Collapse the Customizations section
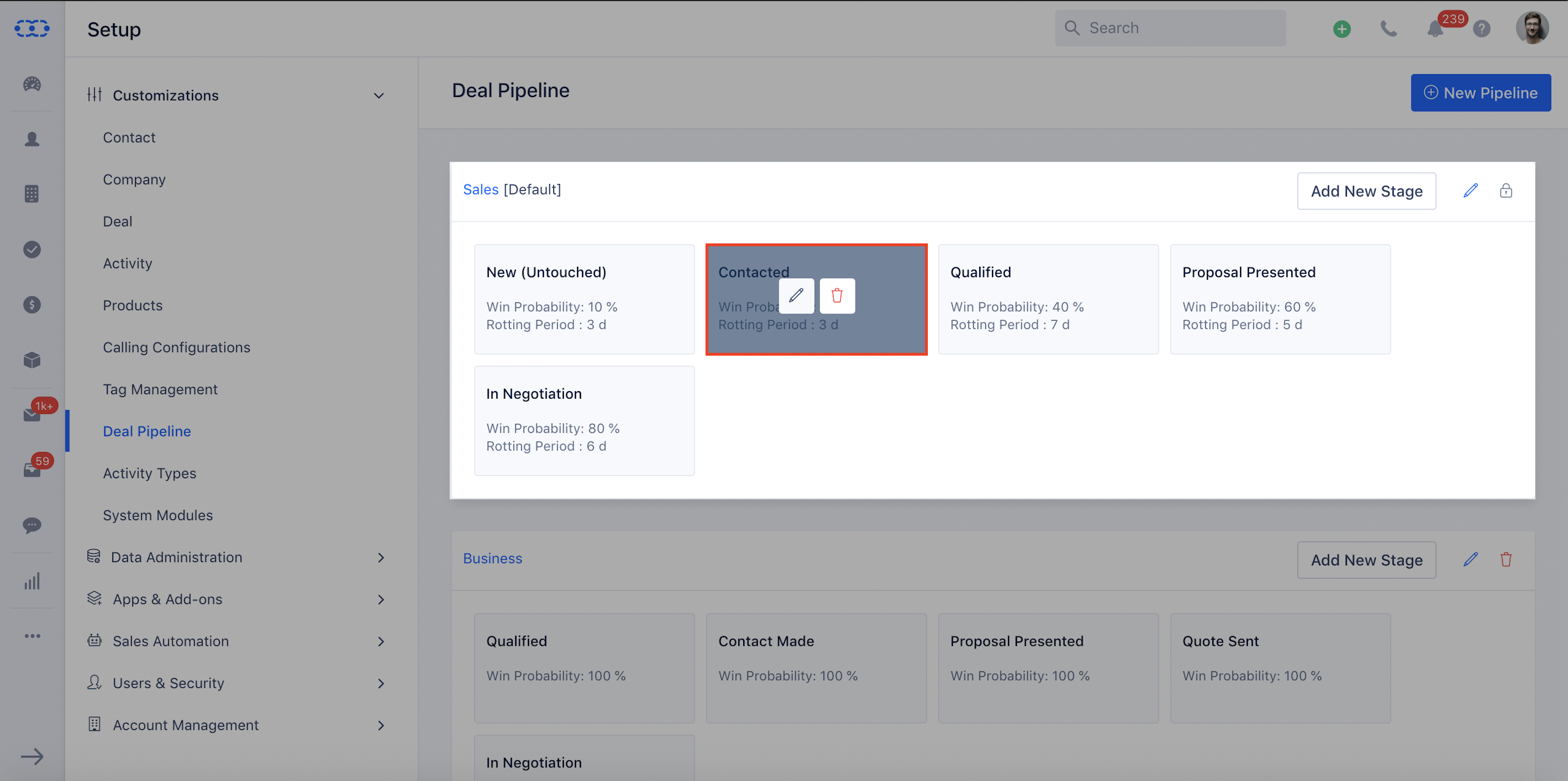This screenshot has width=1568, height=781. (379, 95)
